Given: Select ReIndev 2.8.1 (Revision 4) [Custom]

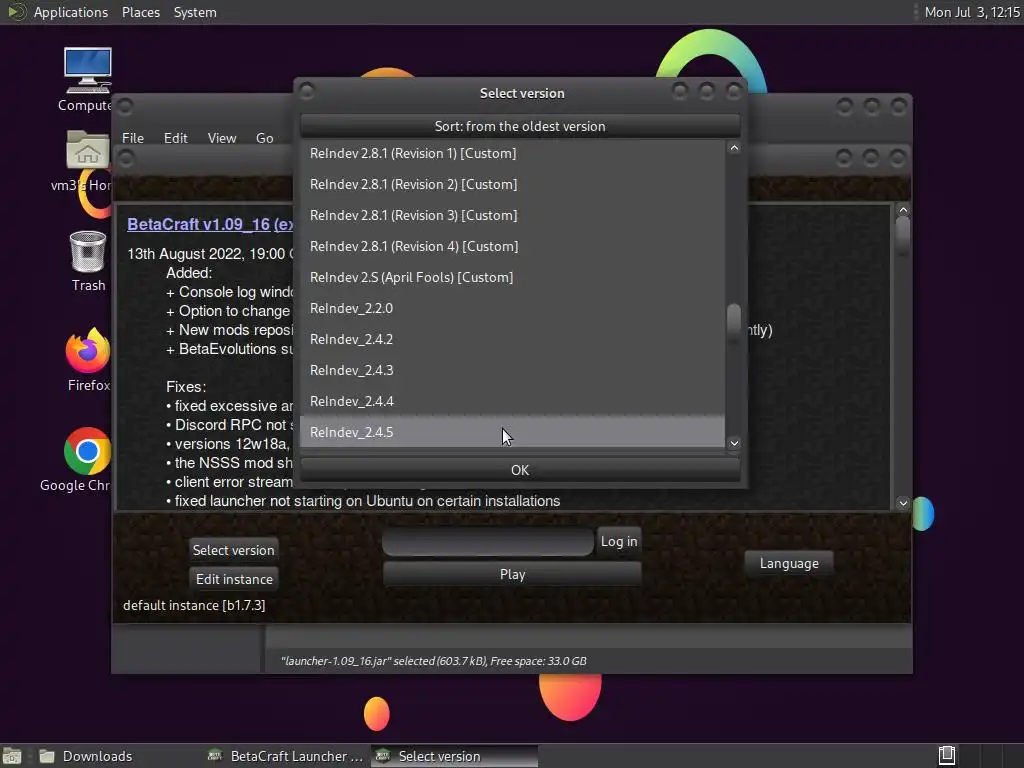Looking at the screenshot, I should 512,246.
